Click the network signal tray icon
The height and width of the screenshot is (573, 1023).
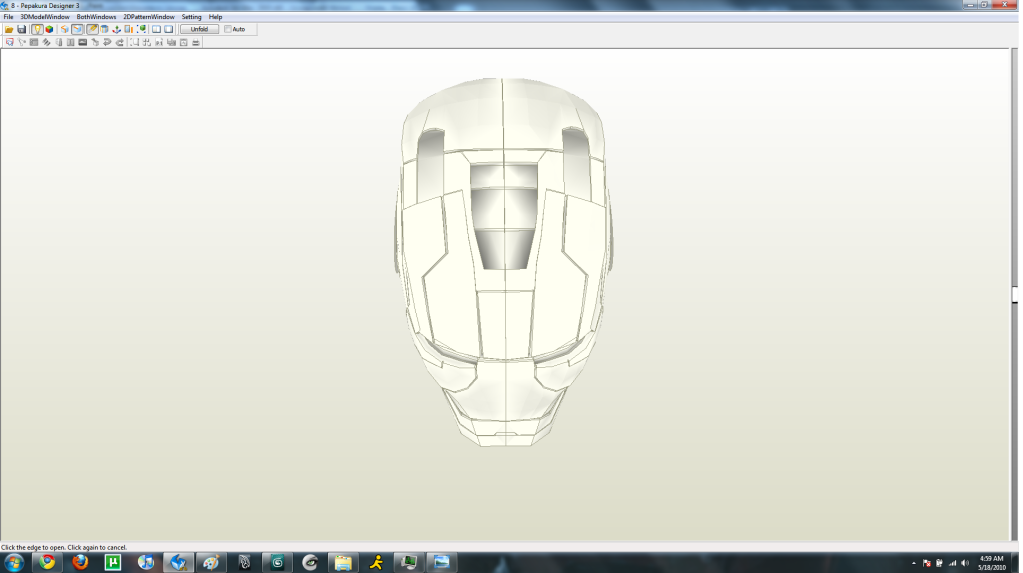pyautogui.click(x=953, y=563)
